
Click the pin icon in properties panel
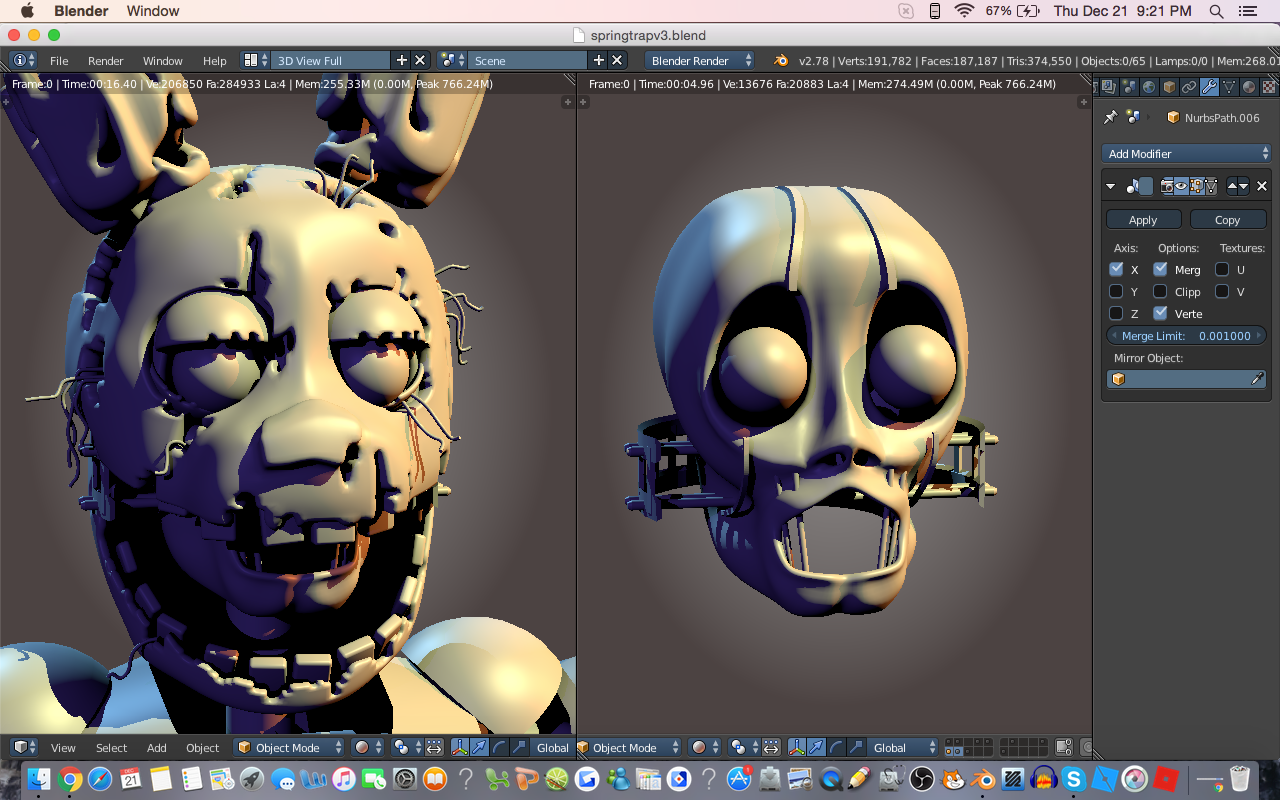[1110, 117]
